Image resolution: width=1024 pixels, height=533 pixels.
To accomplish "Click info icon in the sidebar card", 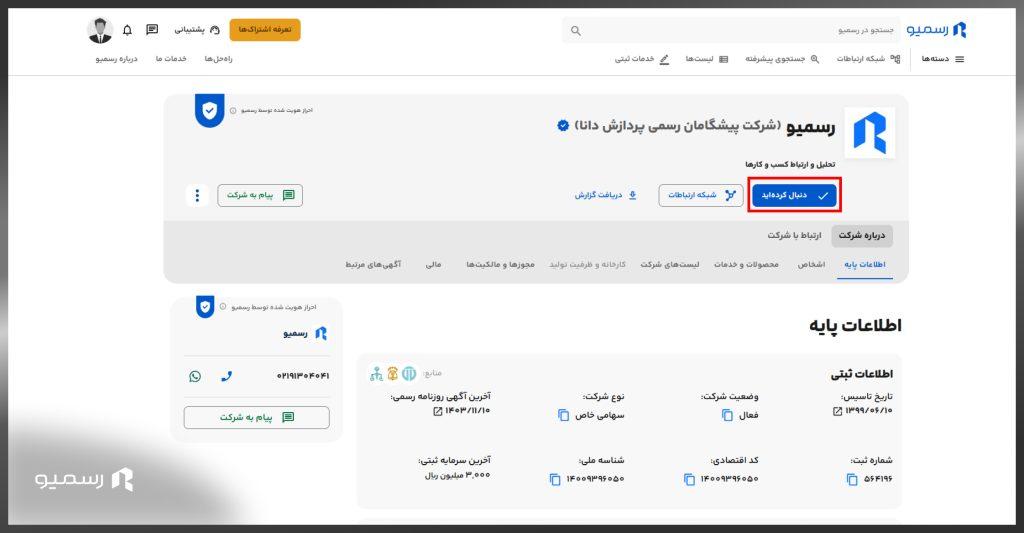I will 223,306.
